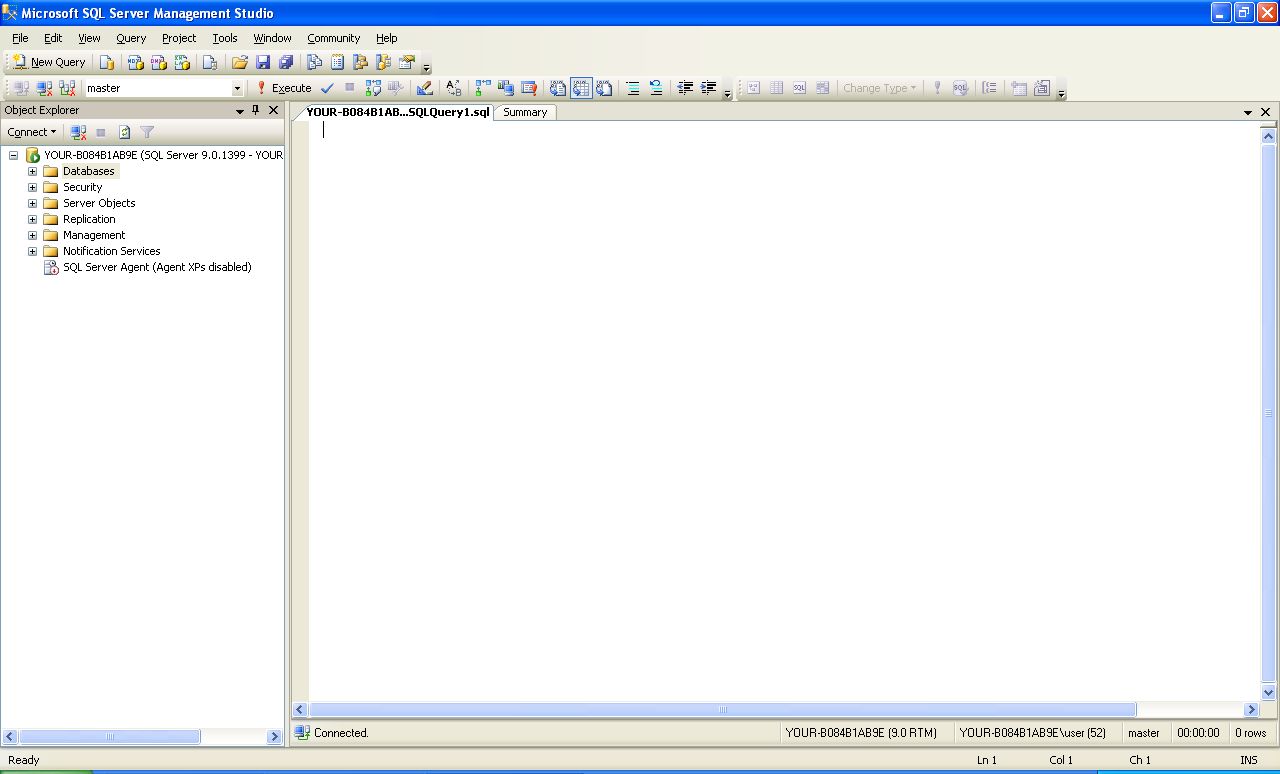Switch to the Summary tab
The width and height of the screenshot is (1280, 774).
point(525,112)
